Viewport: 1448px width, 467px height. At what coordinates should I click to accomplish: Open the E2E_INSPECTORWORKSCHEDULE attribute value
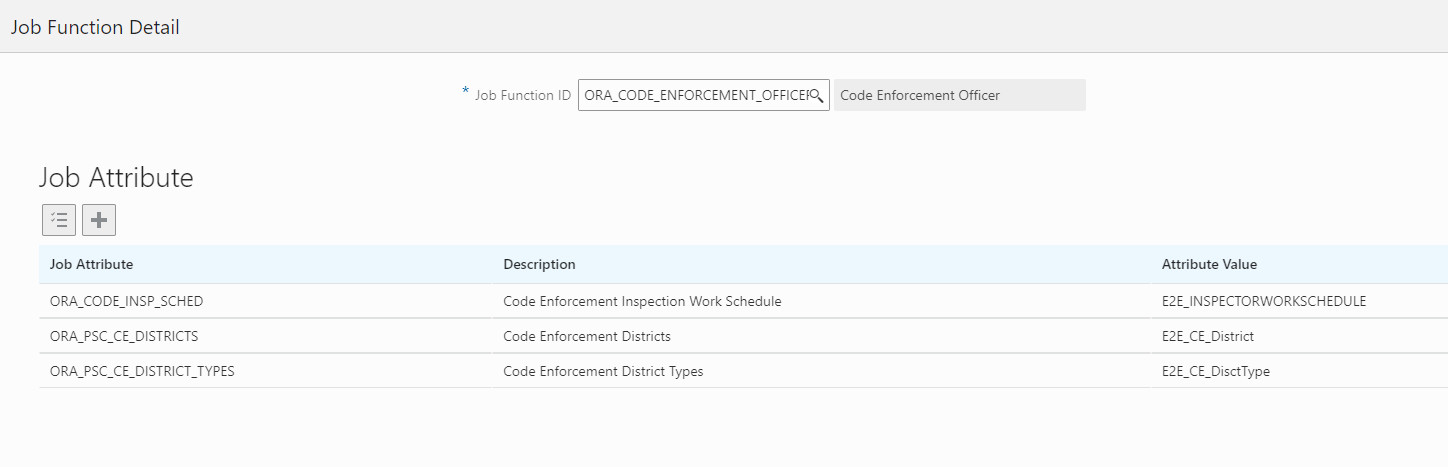[x=1258, y=301]
